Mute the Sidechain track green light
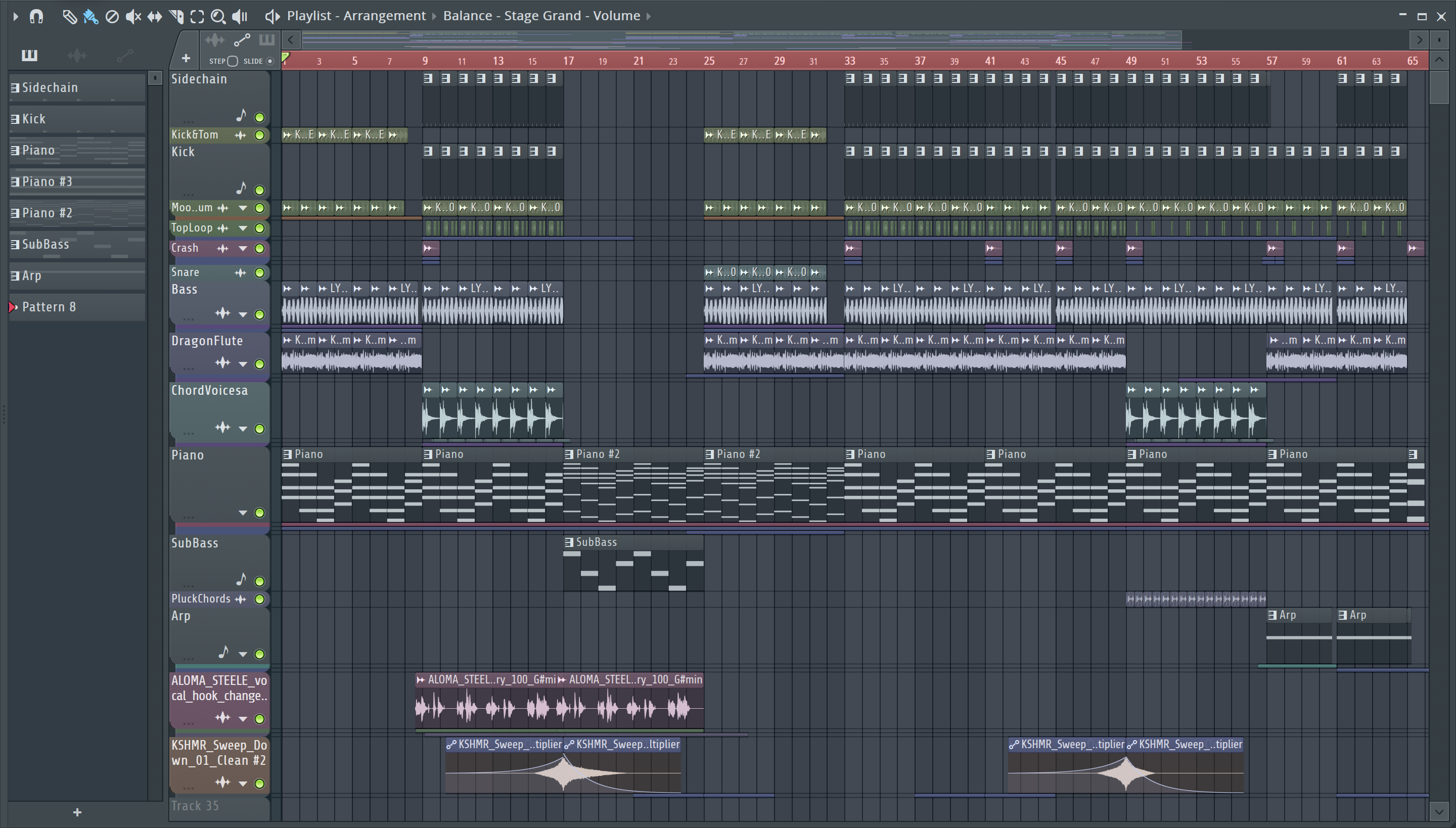The image size is (1456, 828). [x=259, y=118]
